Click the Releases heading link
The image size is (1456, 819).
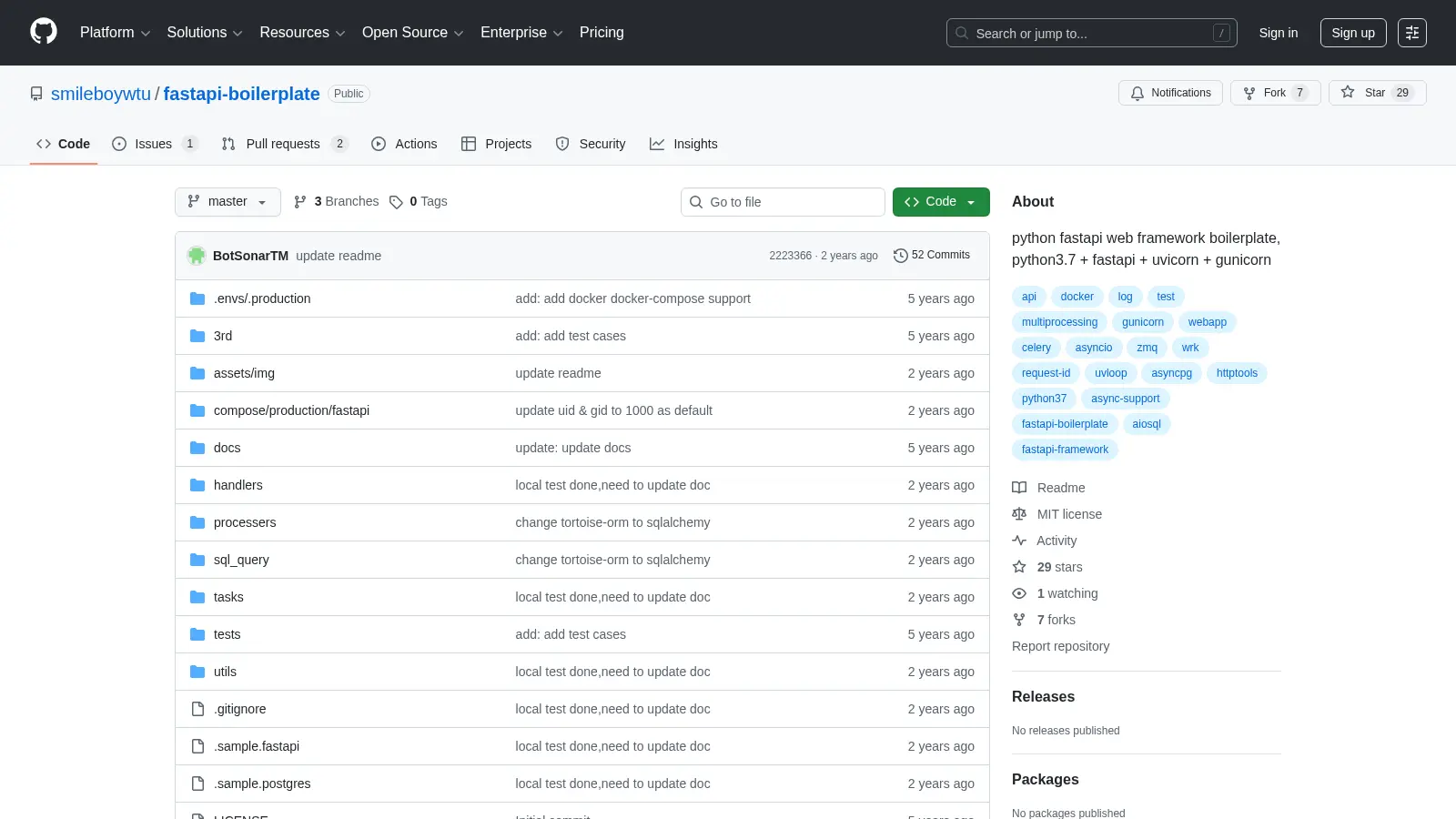tap(1043, 696)
